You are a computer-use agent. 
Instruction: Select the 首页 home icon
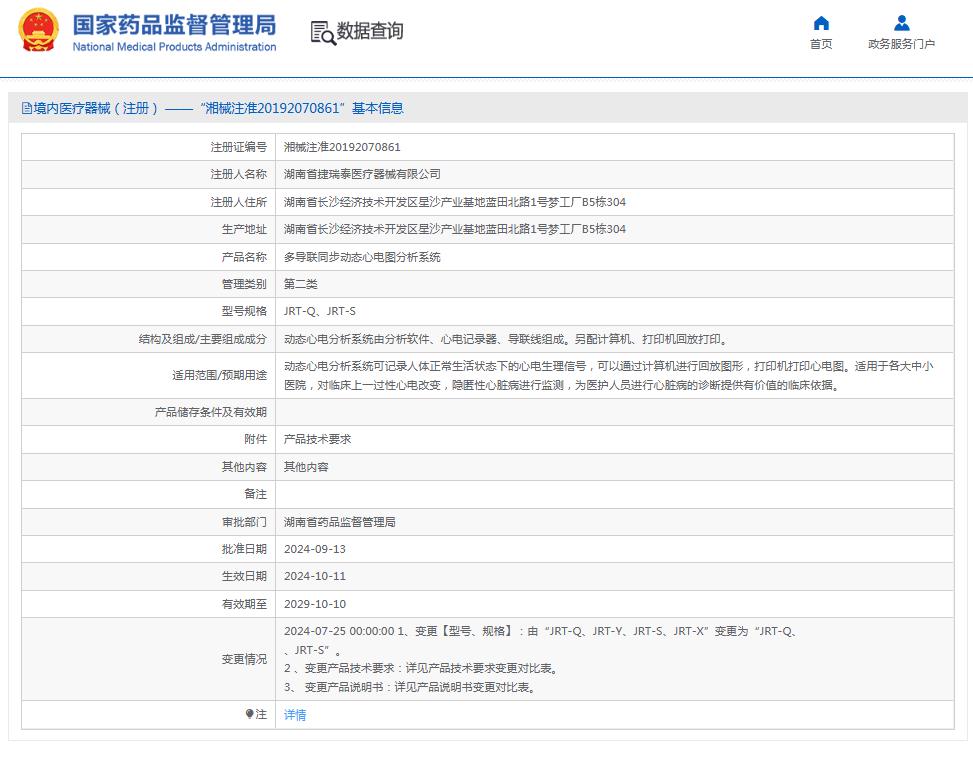(x=820, y=23)
